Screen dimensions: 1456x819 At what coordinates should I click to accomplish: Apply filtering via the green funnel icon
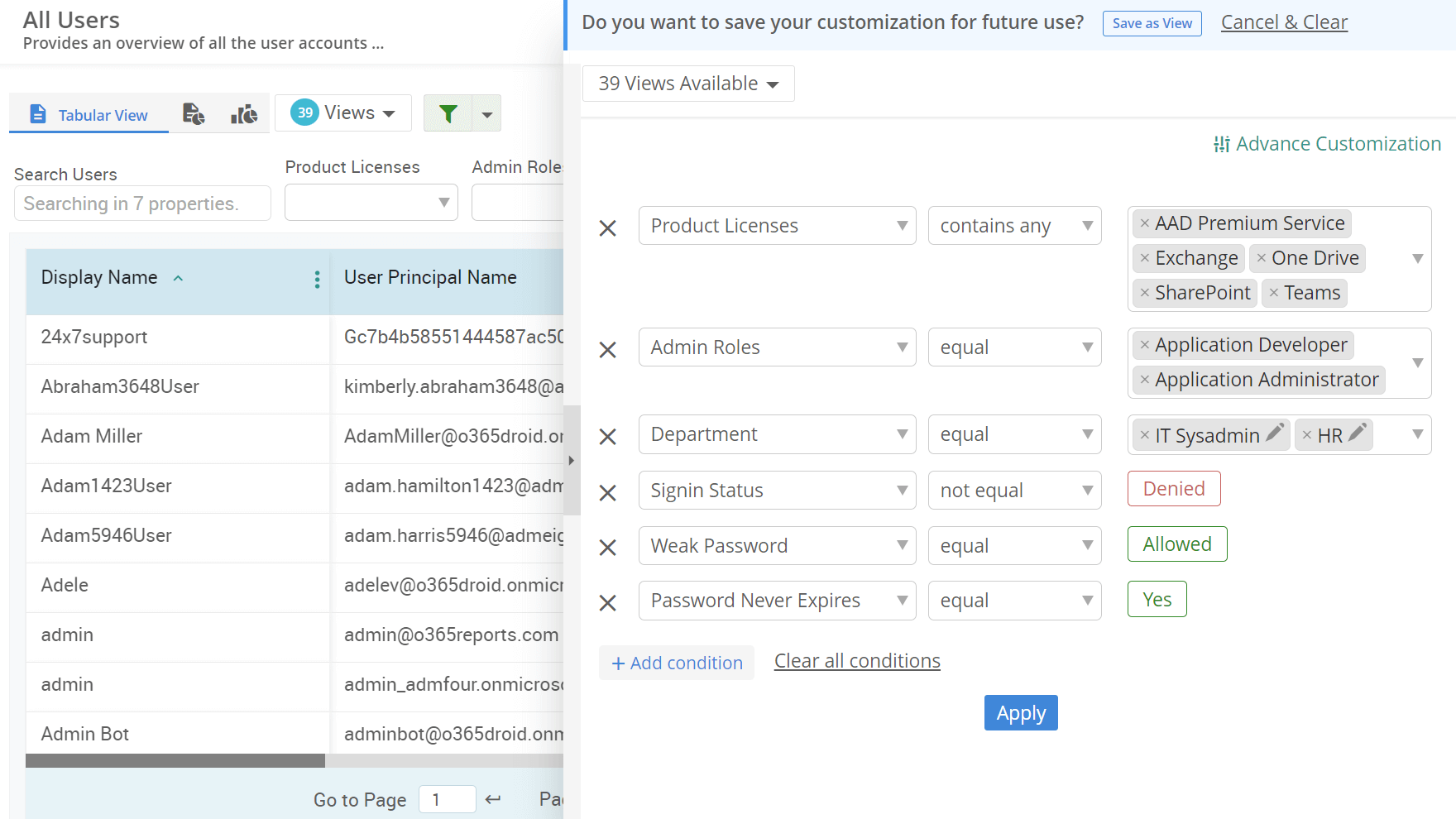(448, 113)
